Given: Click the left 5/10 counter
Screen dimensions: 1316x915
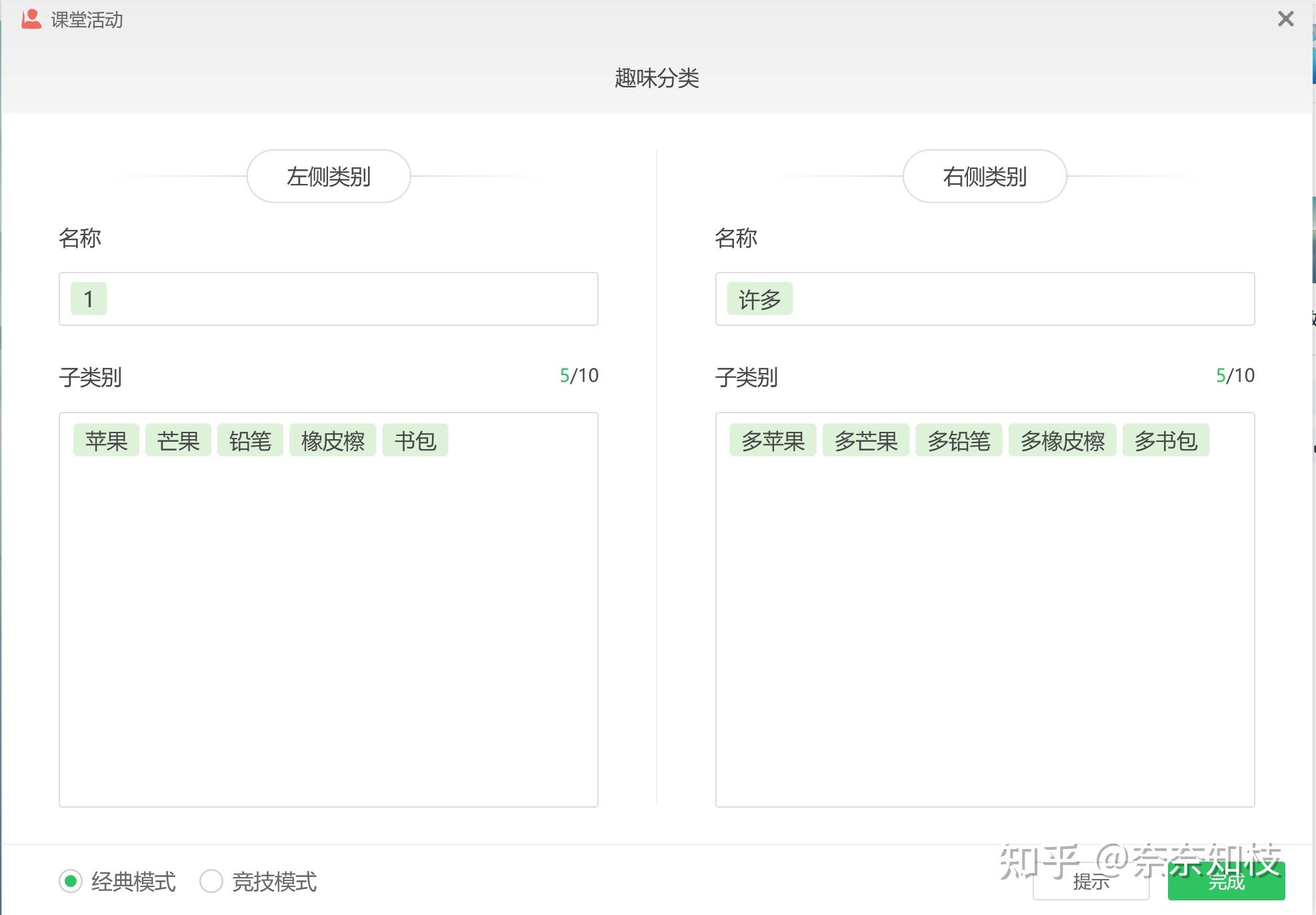Looking at the screenshot, I should (x=579, y=375).
